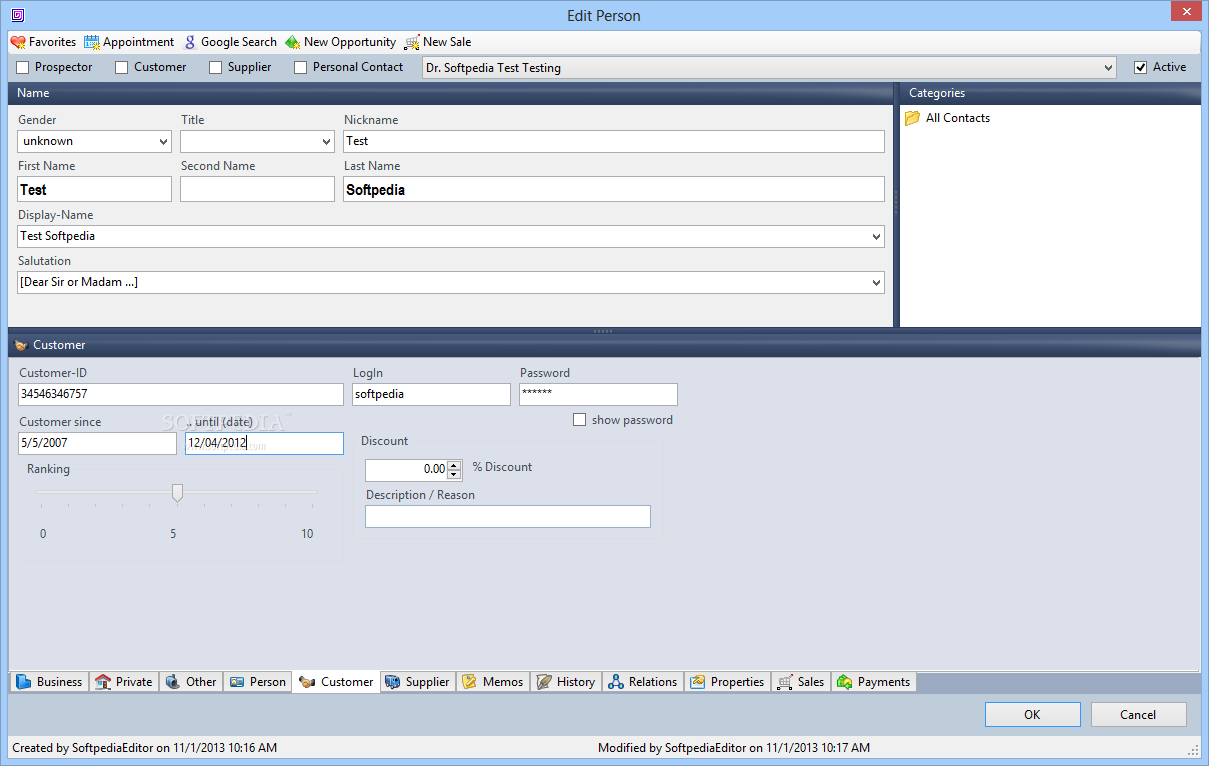This screenshot has width=1209, height=766.
Task: Open the History tab
Action: [566, 682]
